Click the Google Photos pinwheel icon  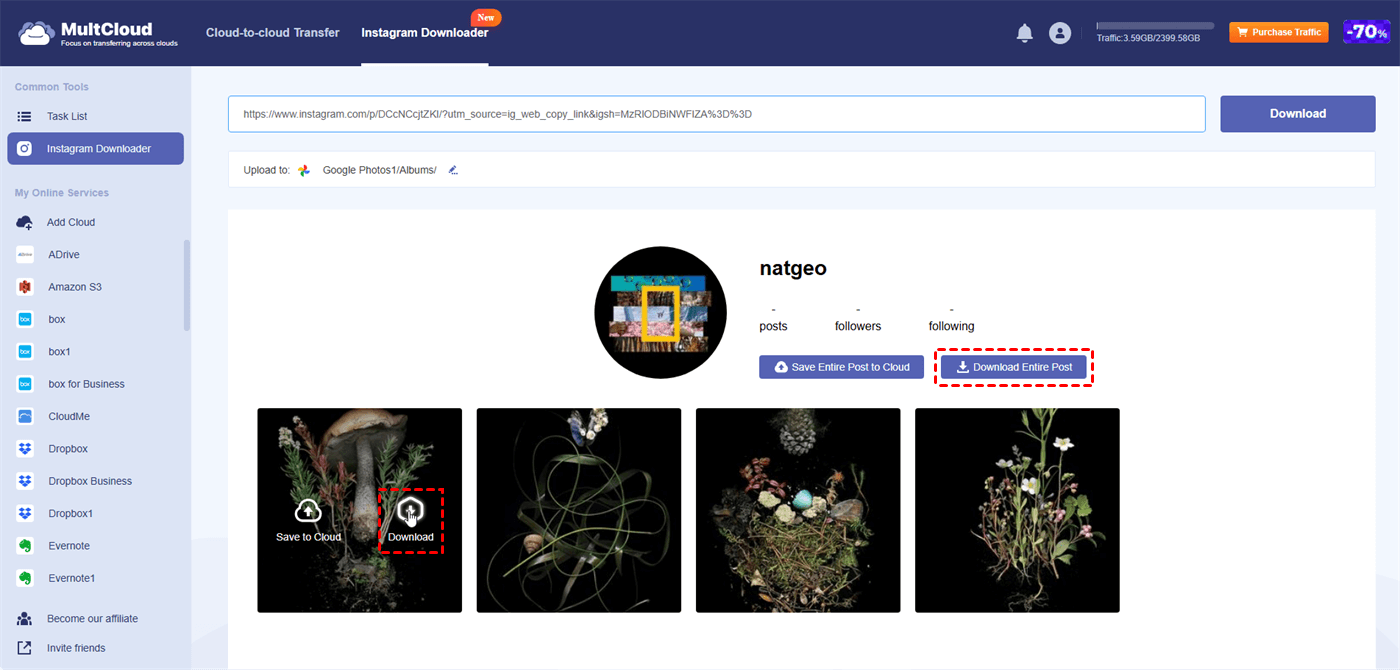pos(305,170)
